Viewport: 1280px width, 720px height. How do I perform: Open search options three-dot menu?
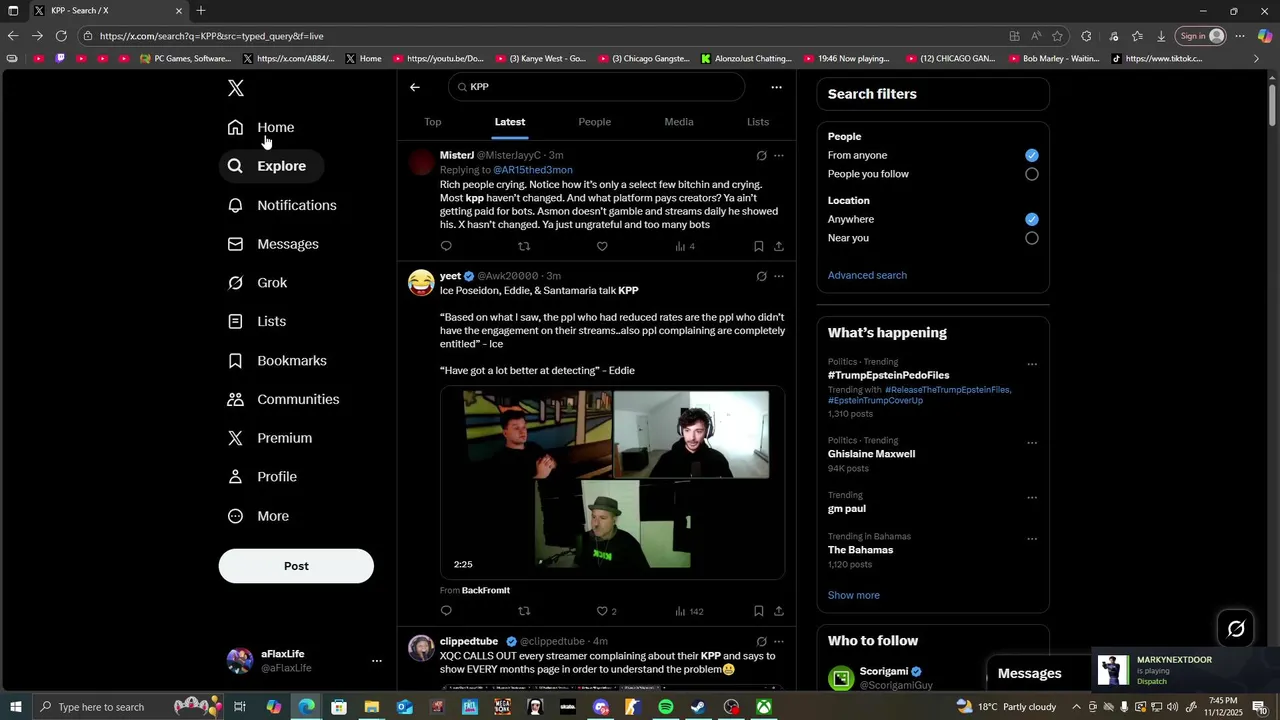[x=776, y=87]
